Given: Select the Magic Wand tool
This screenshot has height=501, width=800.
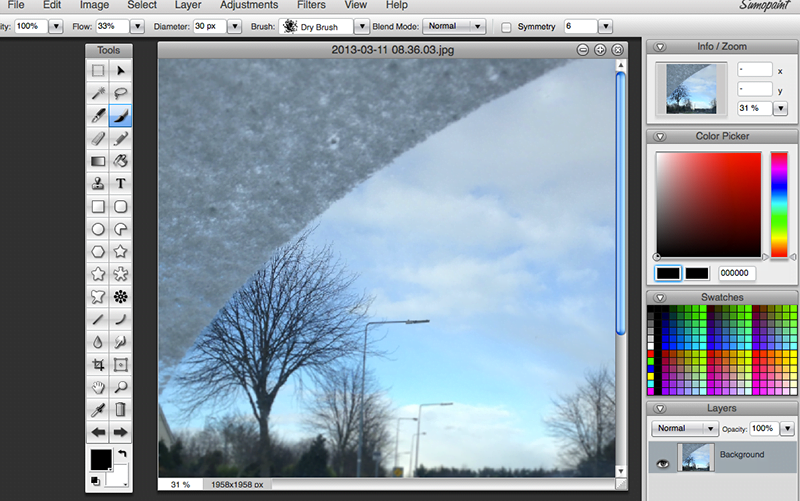Looking at the screenshot, I should pyautogui.click(x=98, y=93).
